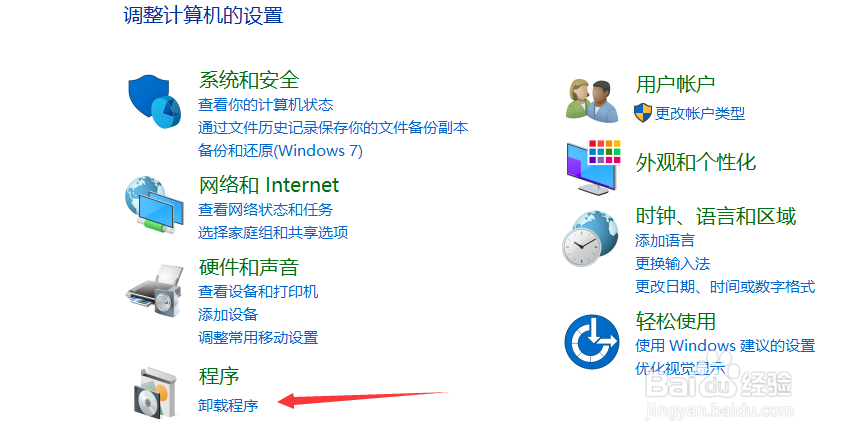The width and height of the screenshot is (841, 440).
Task: Open 使用 Windows 建议的设置 link
Action: (725, 345)
